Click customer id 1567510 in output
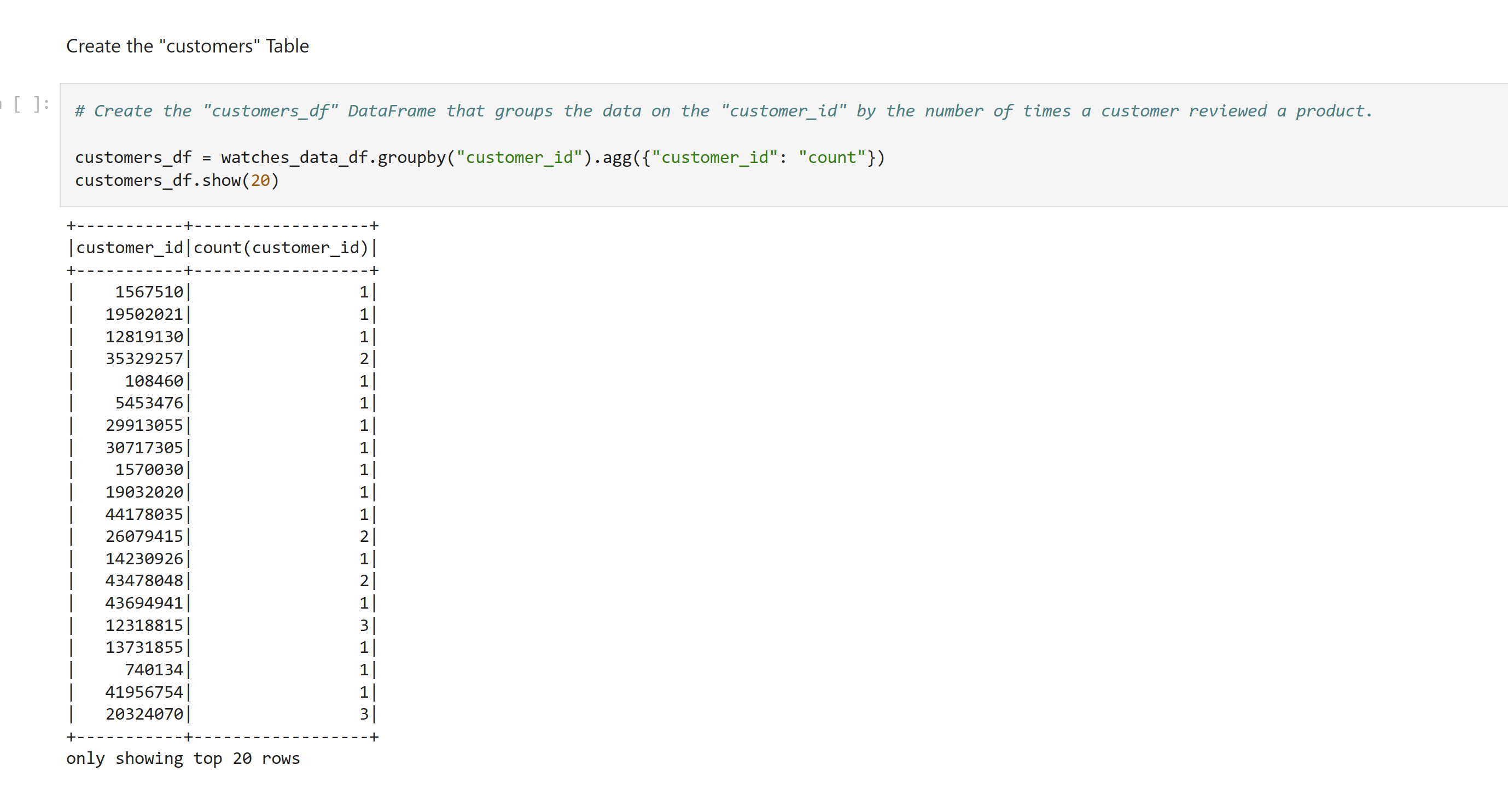The image size is (1508, 812). (x=149, y=292)
